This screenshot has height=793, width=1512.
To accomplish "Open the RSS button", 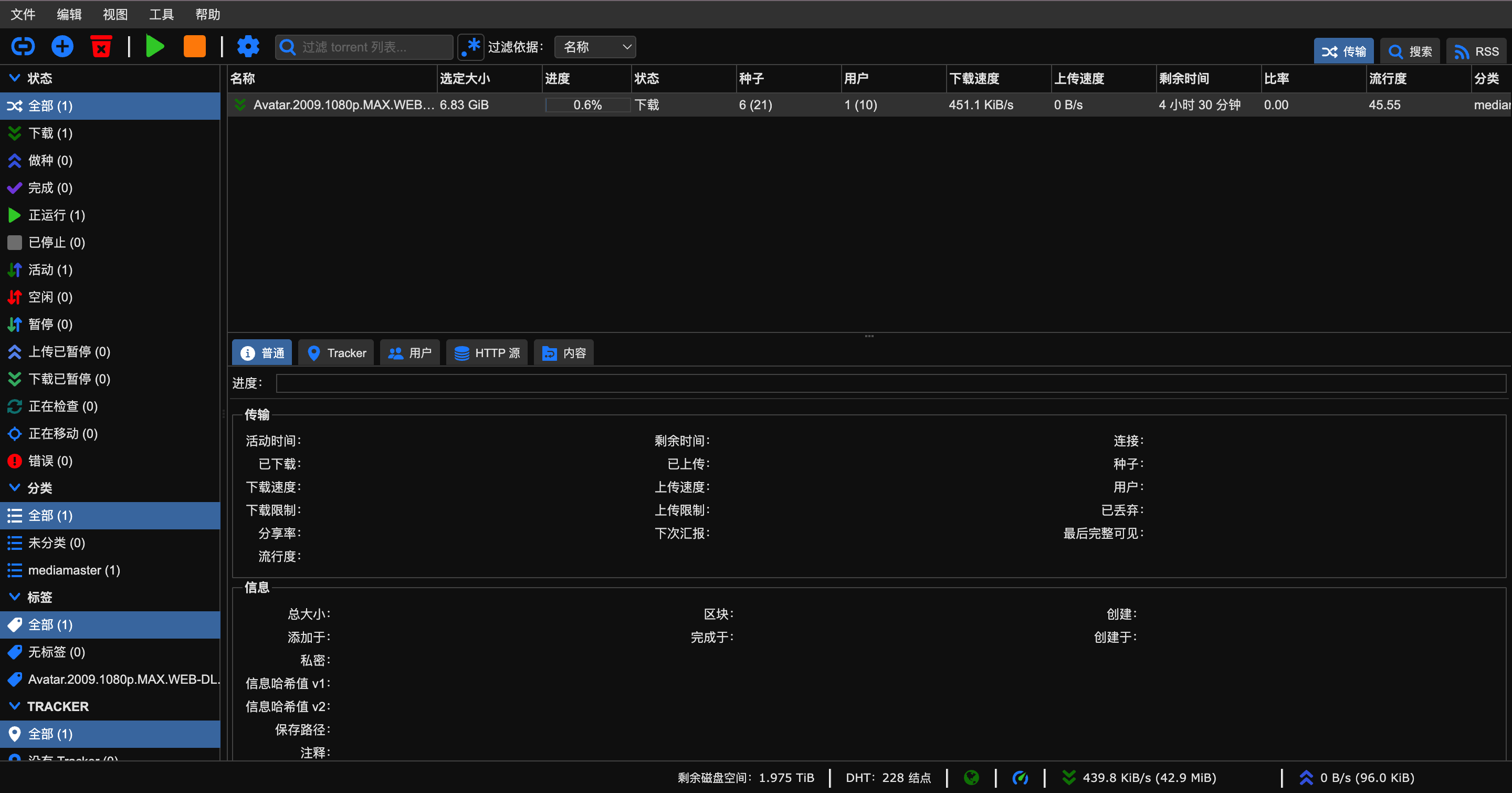I will click(1476, 51).
